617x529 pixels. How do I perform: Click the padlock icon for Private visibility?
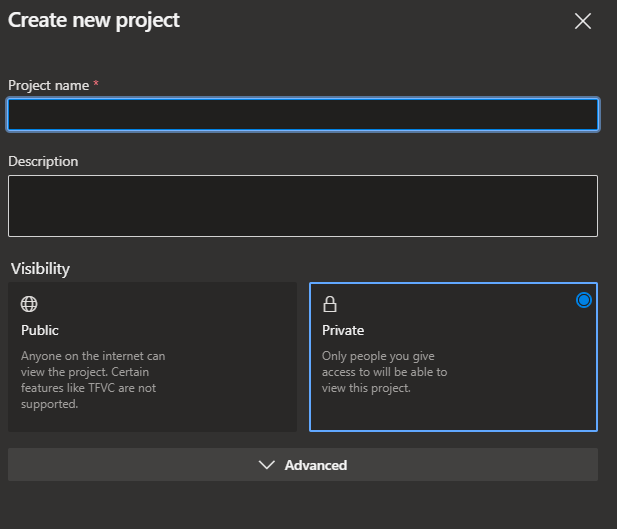coord(330,304)
